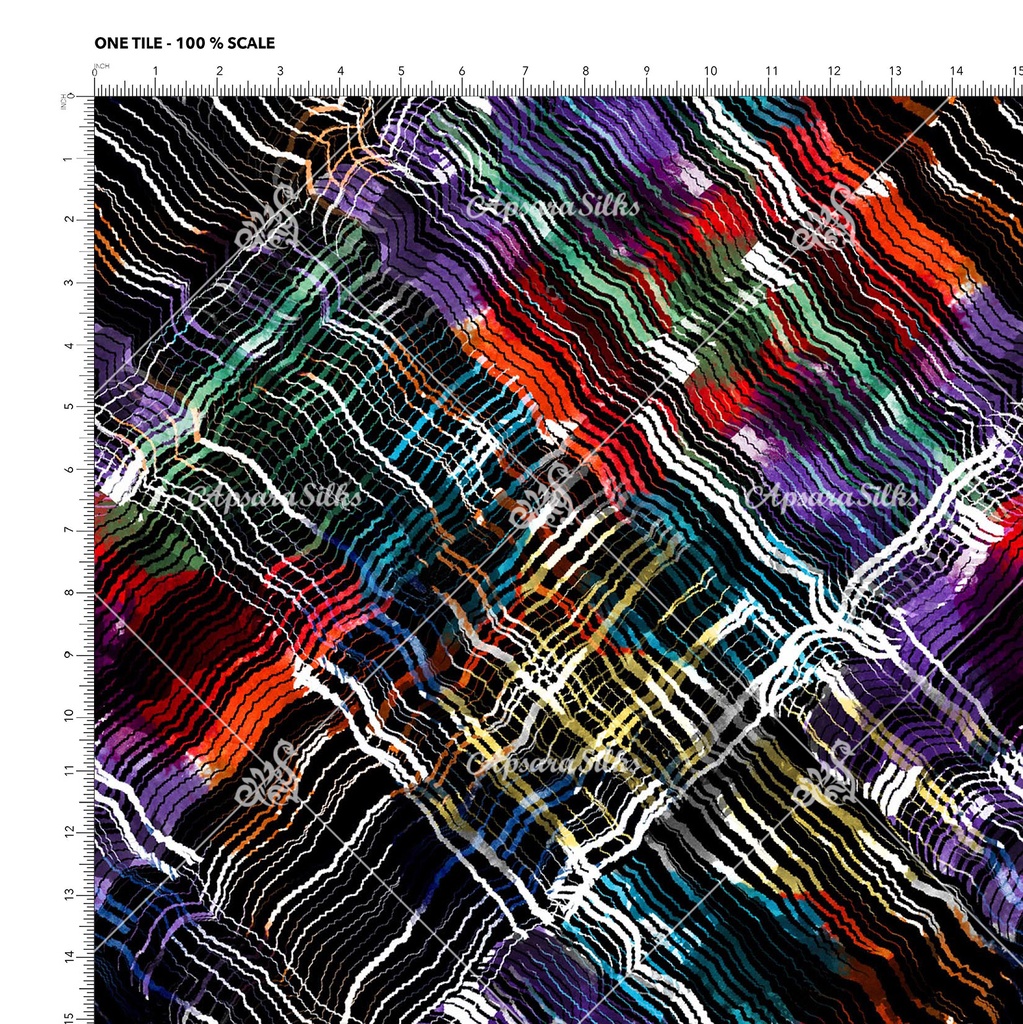Click the 3 inch mark on left ruler
The width and height of the screenshot is (1023, 1024).
(70, 282)
